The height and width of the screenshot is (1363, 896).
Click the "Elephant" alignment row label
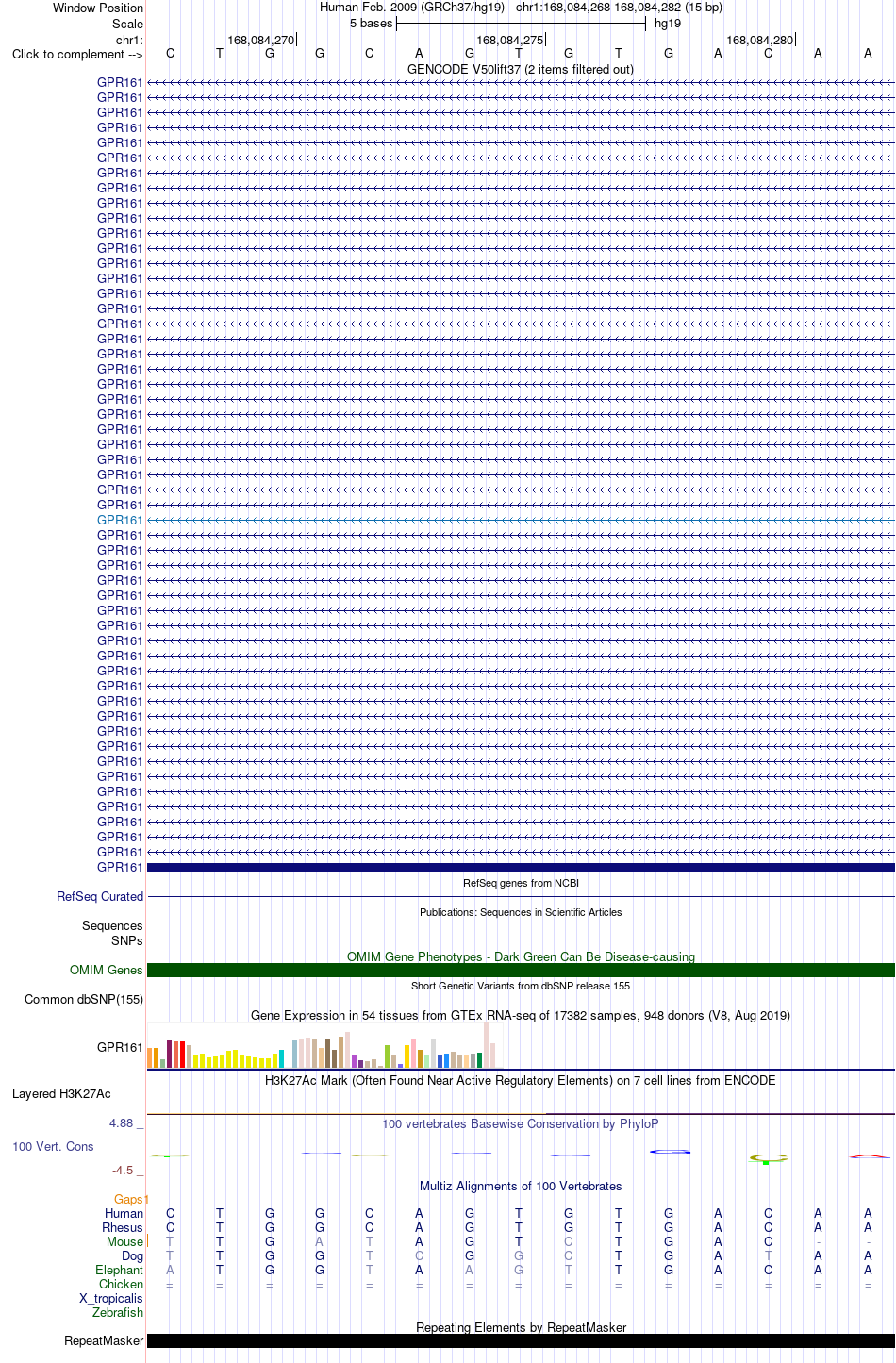119,1271
